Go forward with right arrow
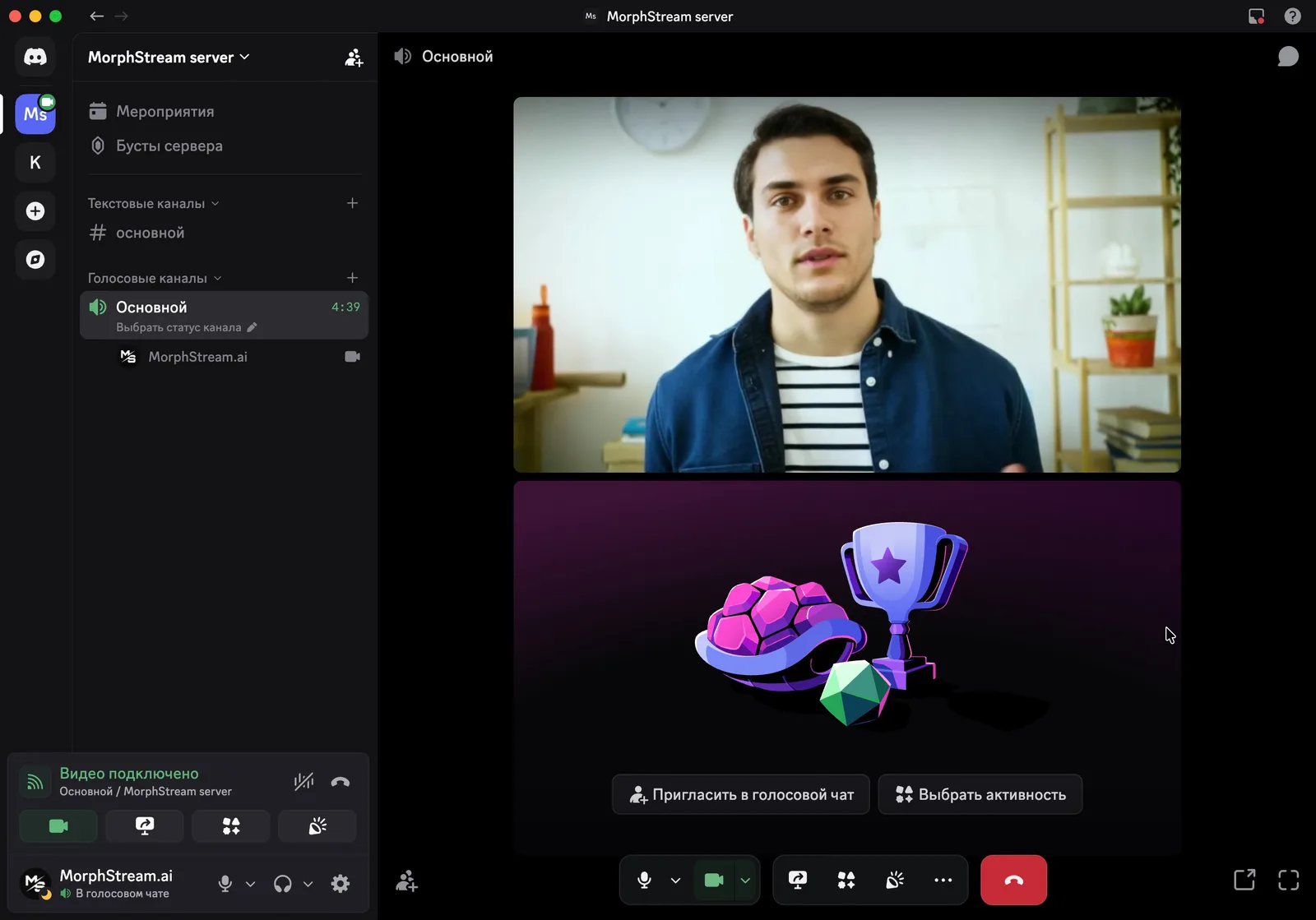 pos(122,16)
